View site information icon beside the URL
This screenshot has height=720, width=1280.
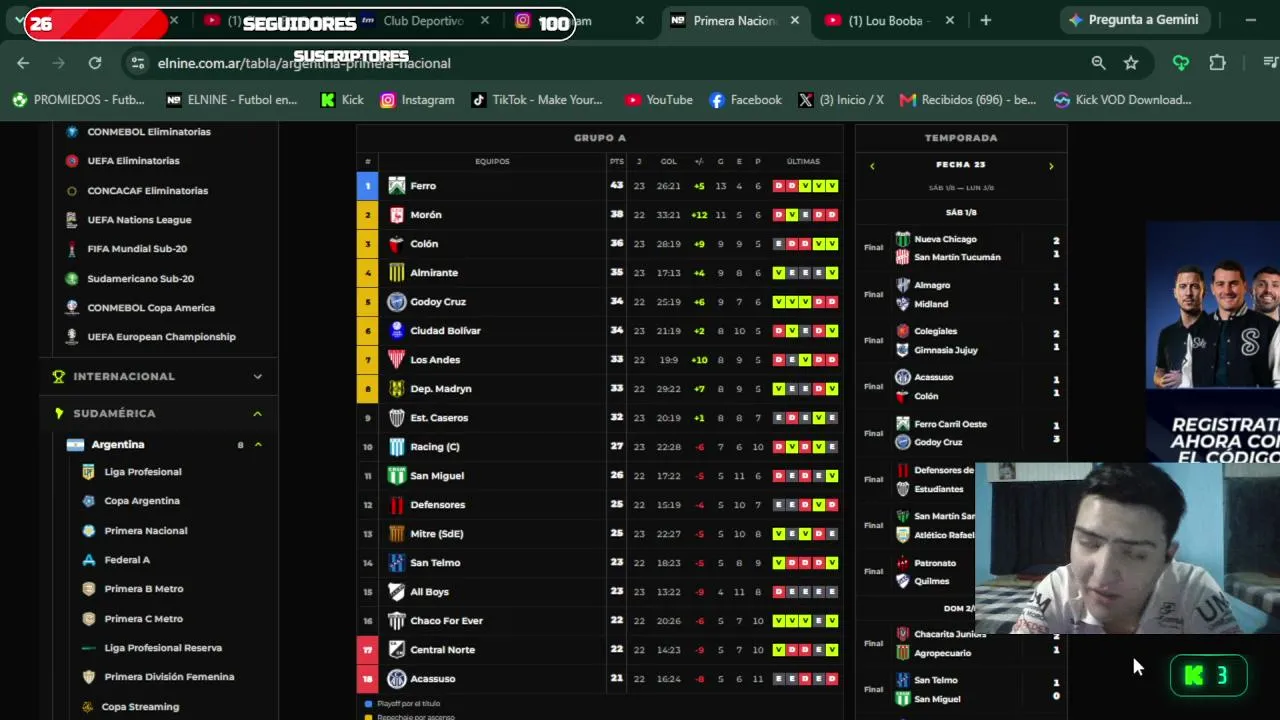tap(138, 63)
